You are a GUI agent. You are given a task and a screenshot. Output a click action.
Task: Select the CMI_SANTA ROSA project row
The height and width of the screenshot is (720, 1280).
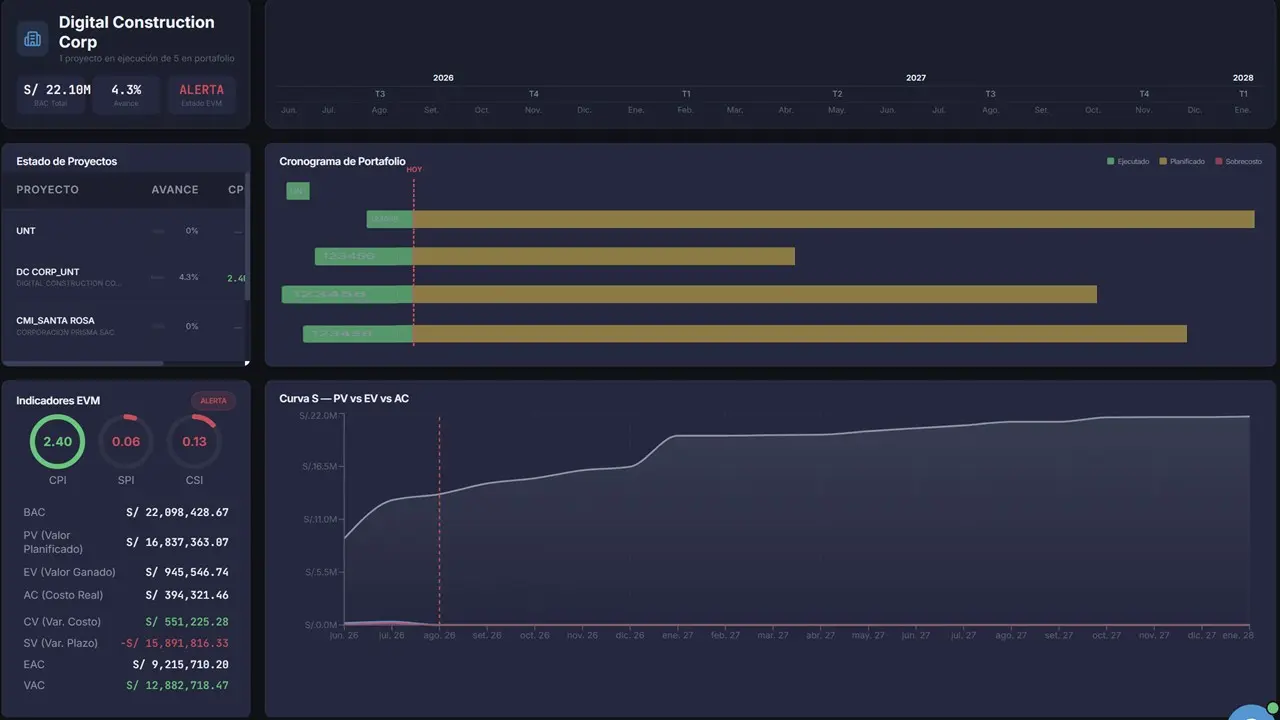pyautogui.click(x=124, y=326)
